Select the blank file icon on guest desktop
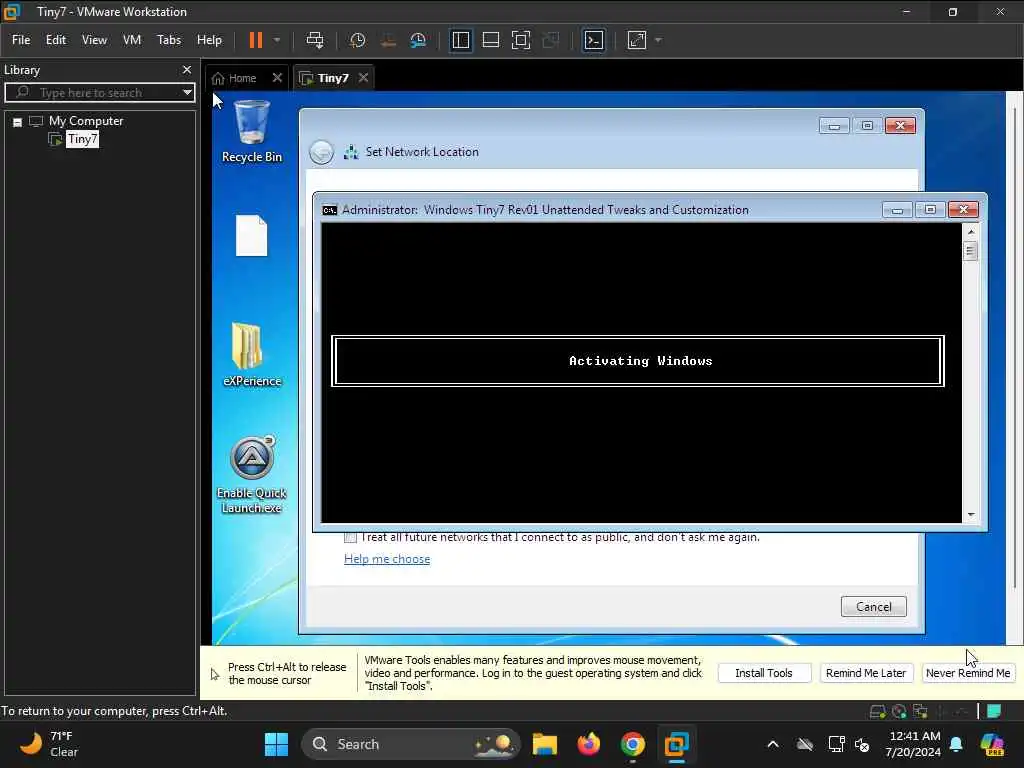The height and width of the screenshot is (768, 1024). 251,235
